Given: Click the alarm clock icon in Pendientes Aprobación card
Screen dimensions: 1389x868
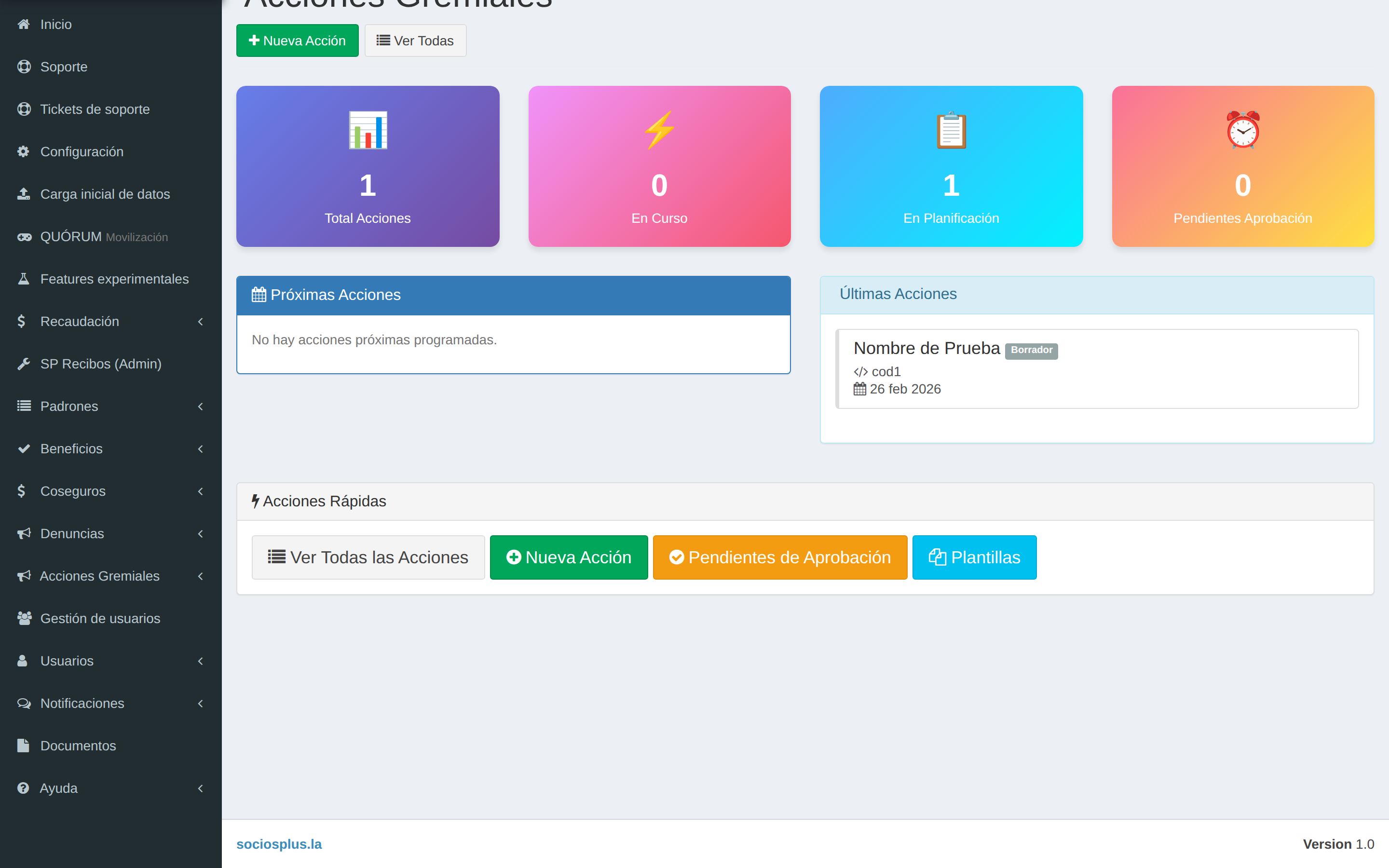Looking at the screenshot, I should [x=1243, y=130].
